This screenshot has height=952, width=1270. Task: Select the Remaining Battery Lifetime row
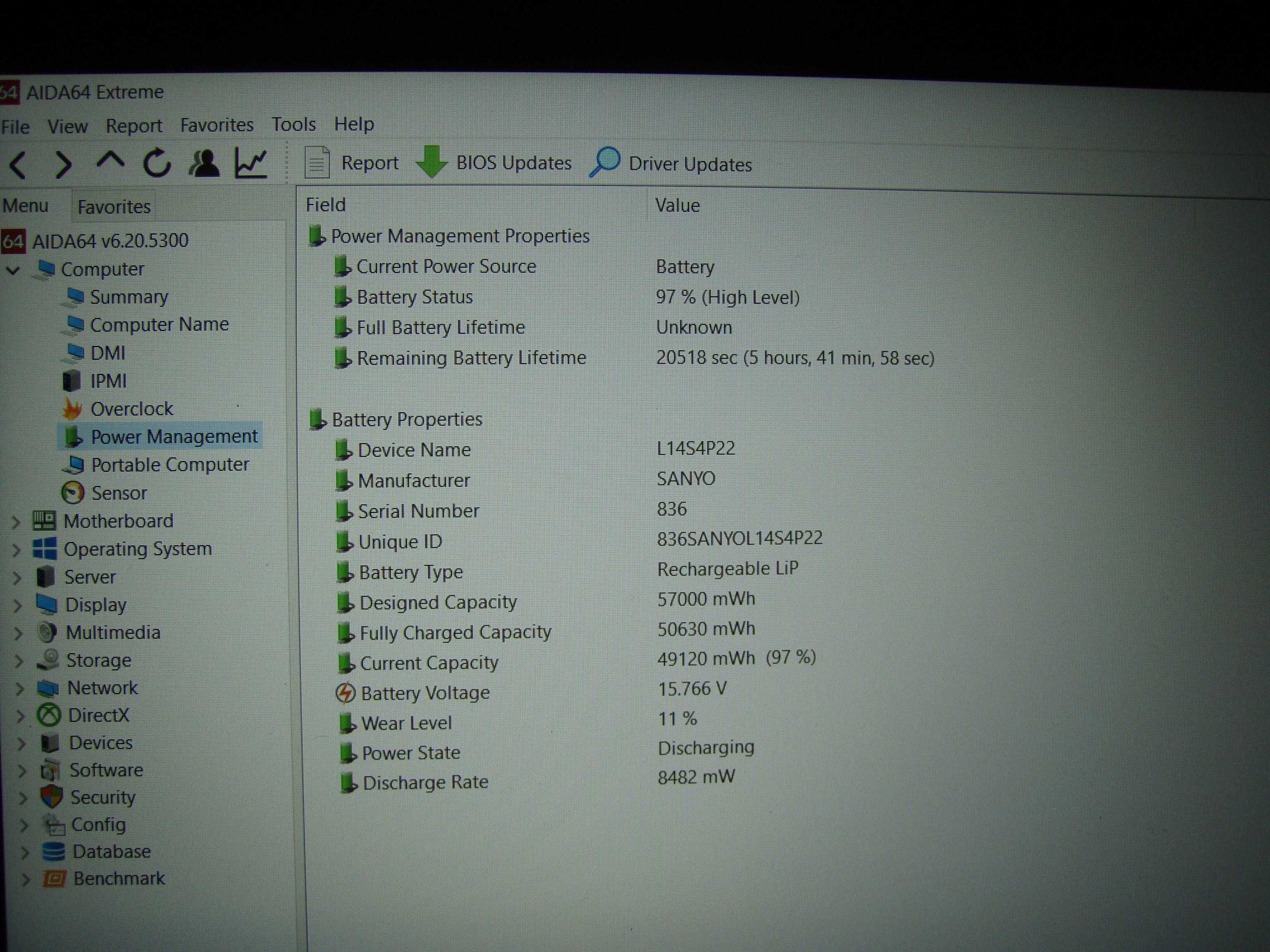coord(634,358)
